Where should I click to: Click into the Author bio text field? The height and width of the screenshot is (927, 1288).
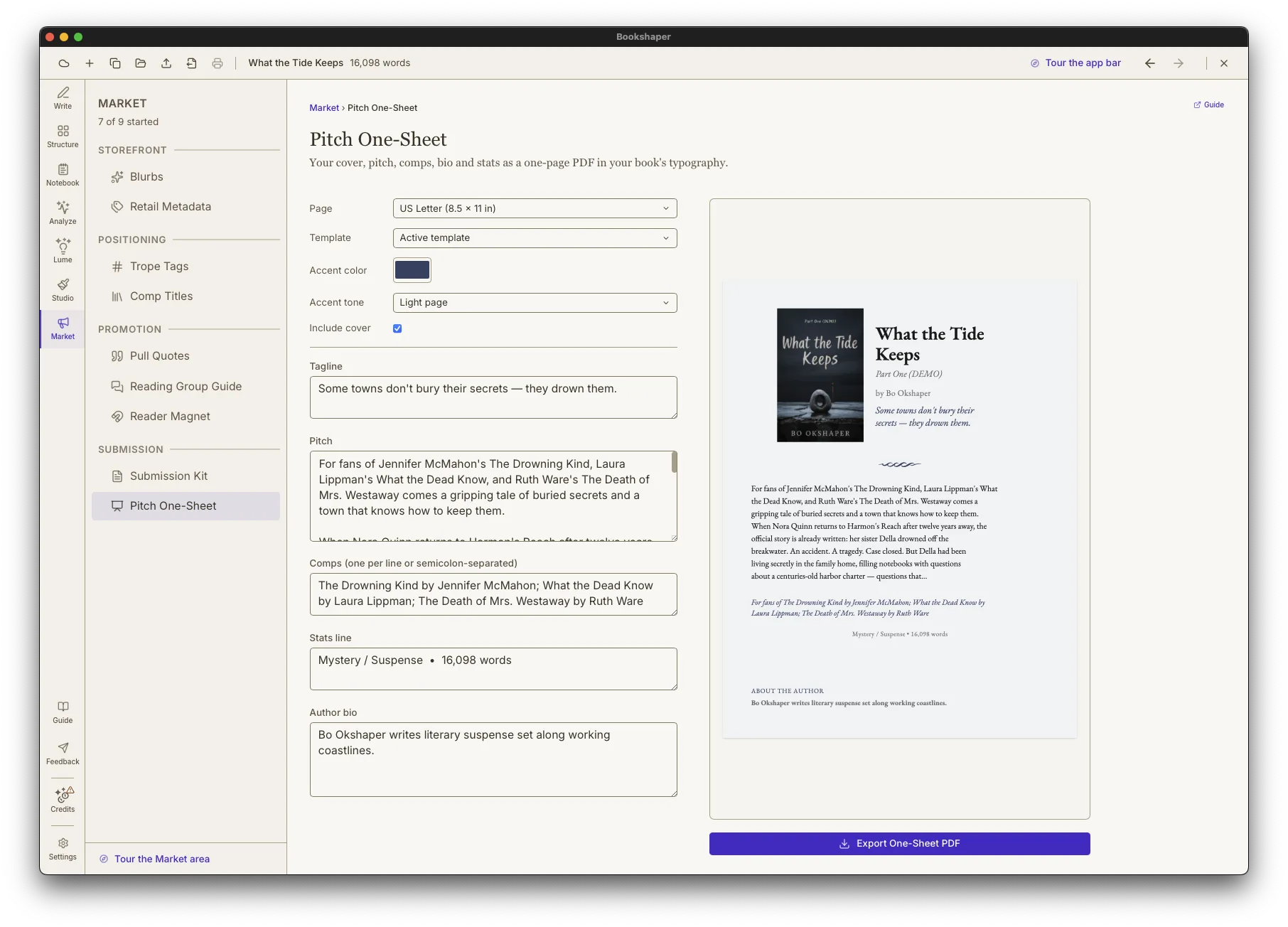(493, 759)
